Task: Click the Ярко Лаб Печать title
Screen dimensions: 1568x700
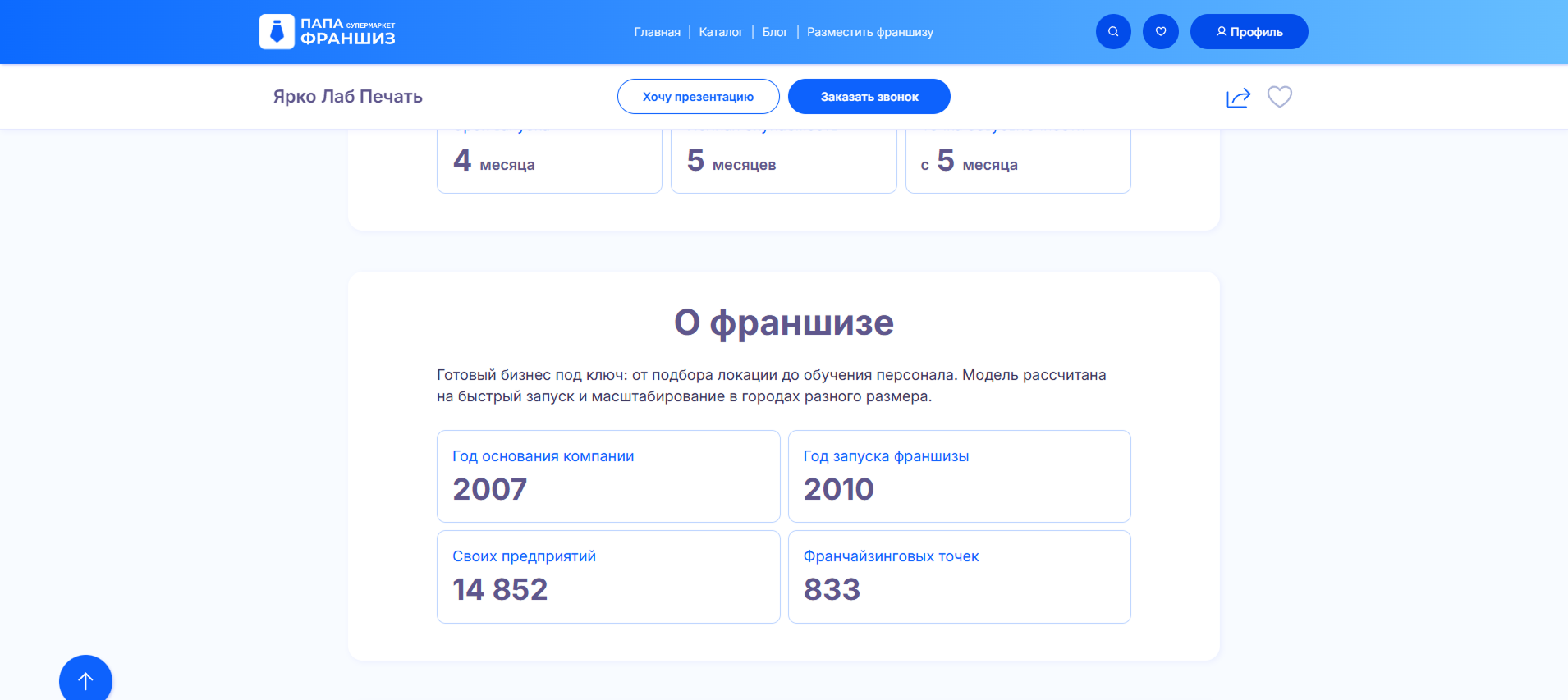Action: (x=348, y=97)
